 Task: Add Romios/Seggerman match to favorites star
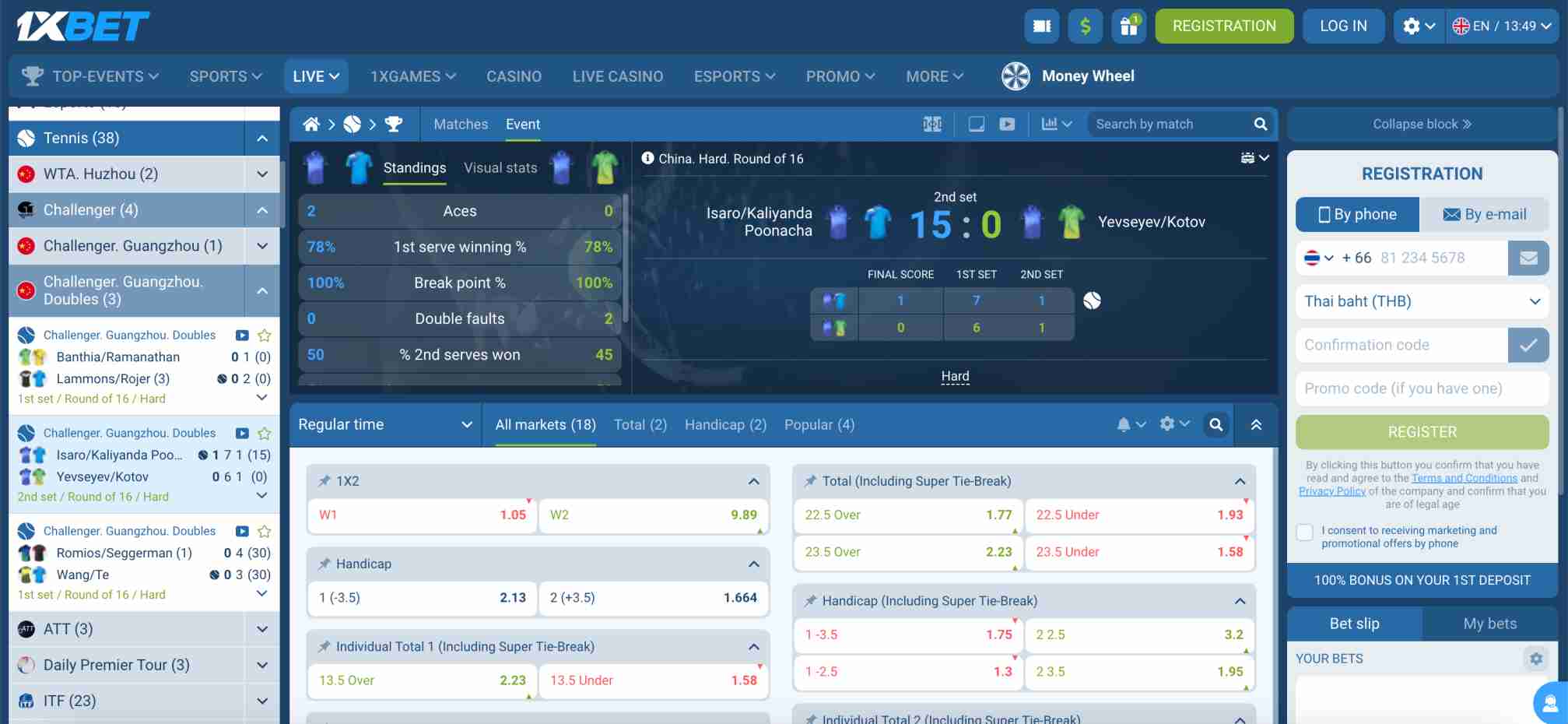click(x=265, y=532)
